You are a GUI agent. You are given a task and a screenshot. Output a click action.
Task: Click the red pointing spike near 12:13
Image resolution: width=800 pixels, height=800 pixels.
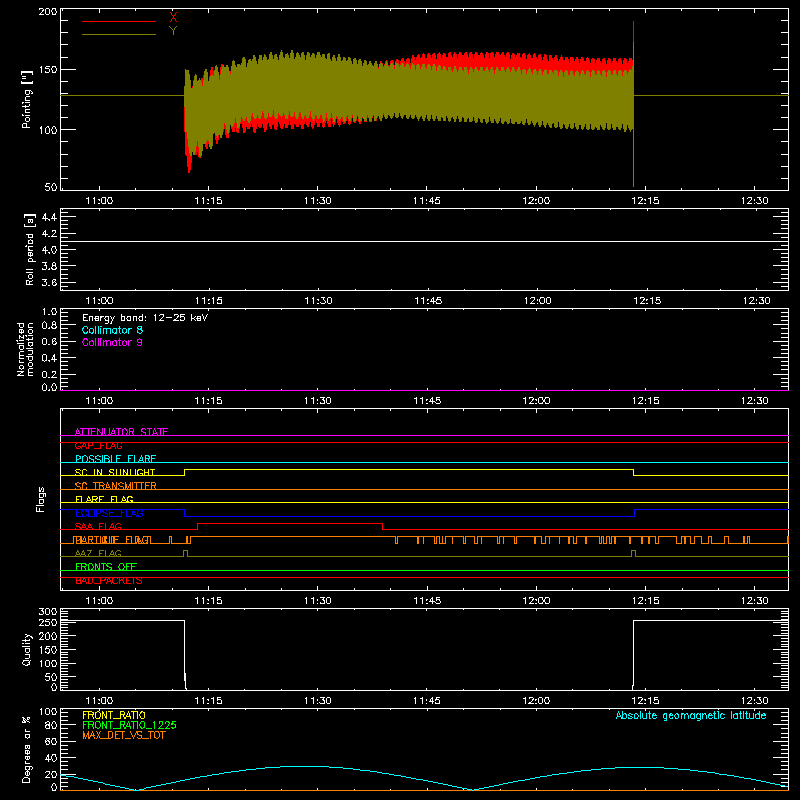633,32
